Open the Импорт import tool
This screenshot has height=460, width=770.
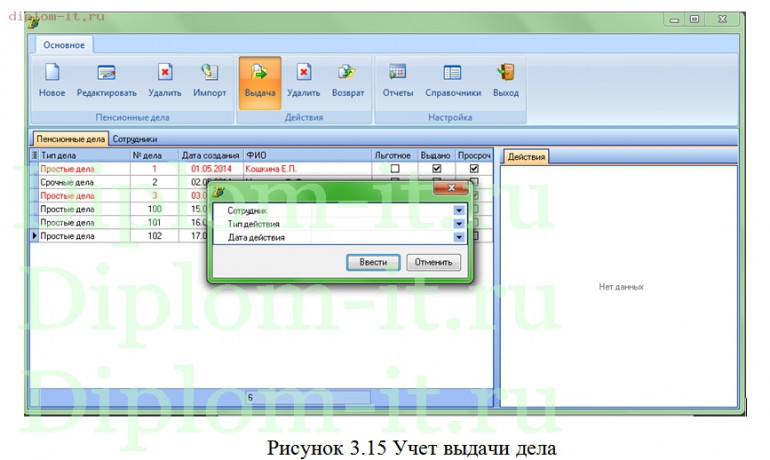click(210, 73)
